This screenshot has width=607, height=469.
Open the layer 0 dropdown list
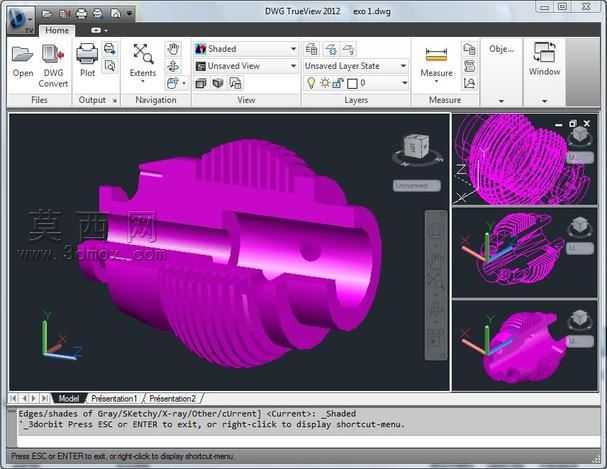[x=405, y=83]
